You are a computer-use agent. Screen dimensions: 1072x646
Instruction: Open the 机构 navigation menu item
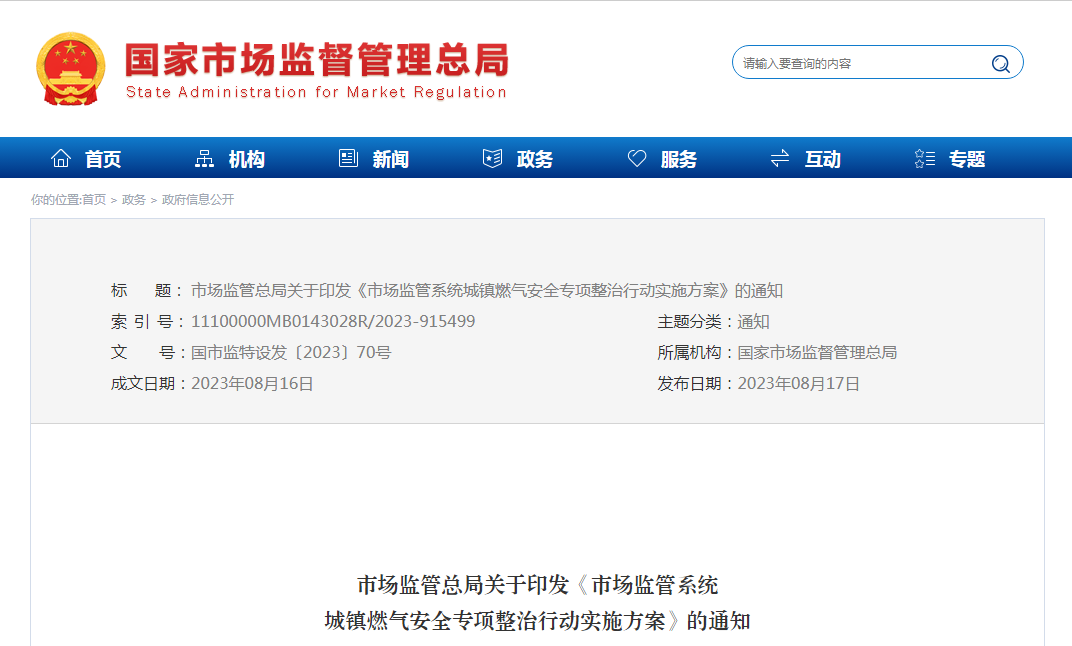[247, 160]
